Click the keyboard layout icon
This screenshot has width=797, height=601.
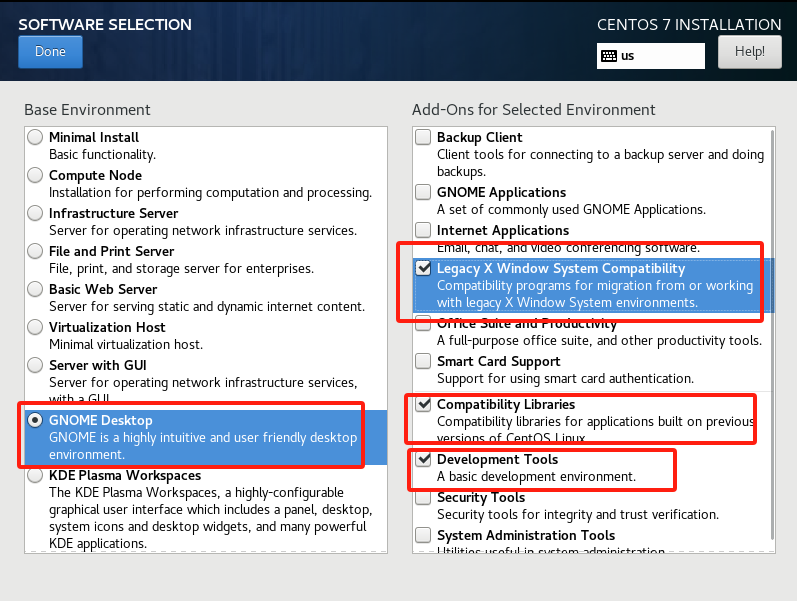[608, 56]
